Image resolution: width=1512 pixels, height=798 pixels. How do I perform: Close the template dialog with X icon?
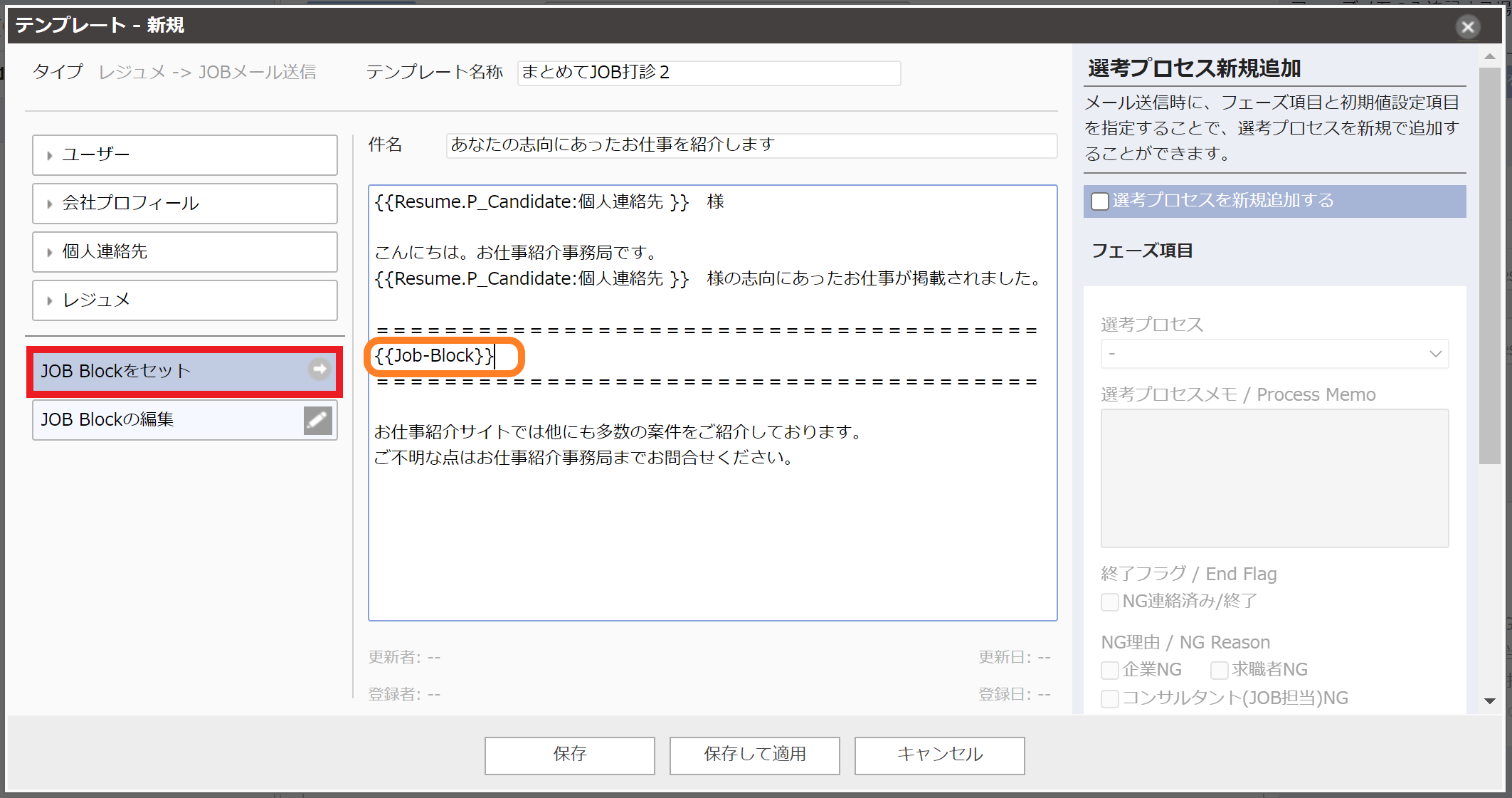tap(1467, 27)
